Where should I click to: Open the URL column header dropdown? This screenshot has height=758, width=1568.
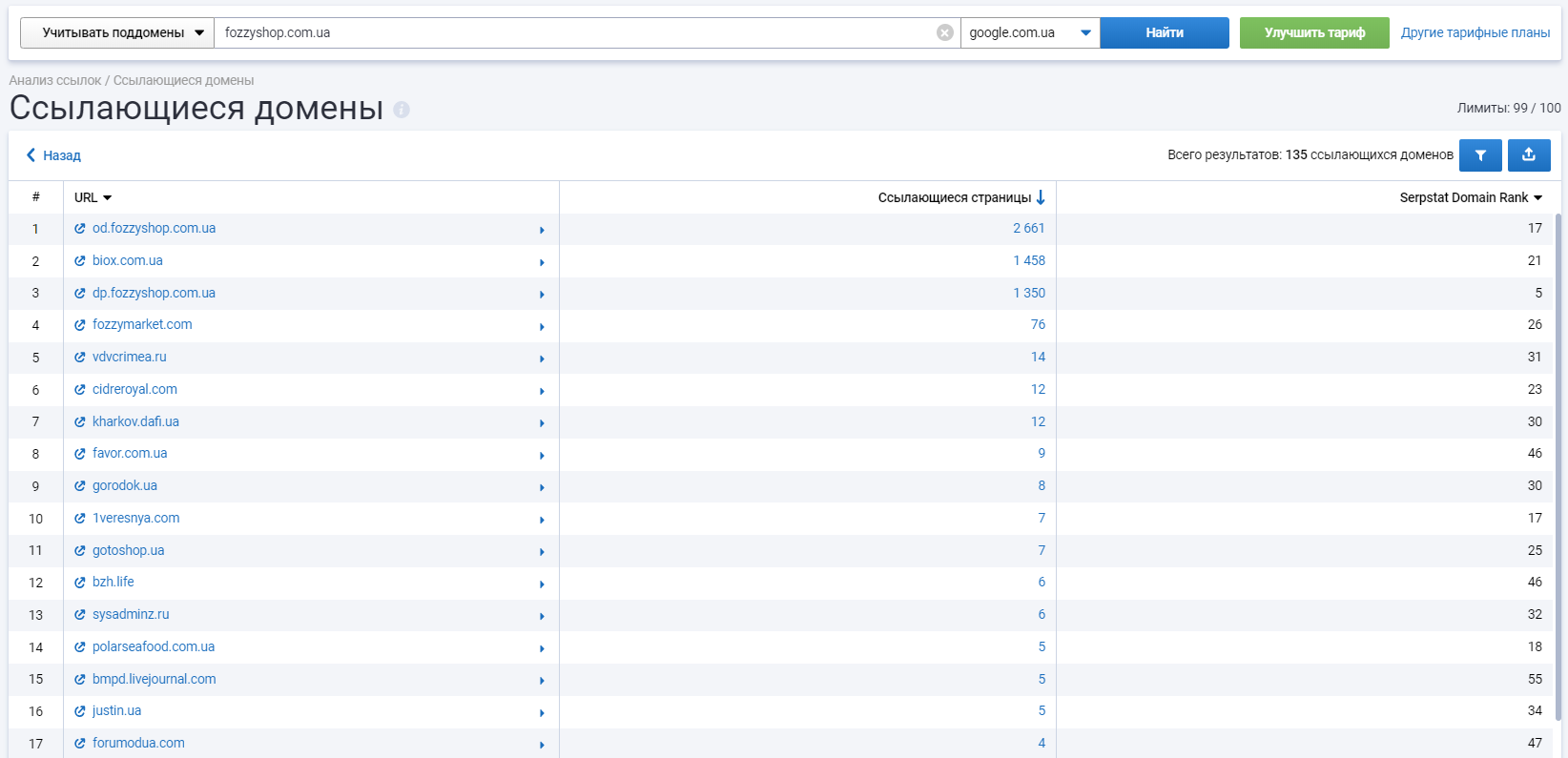(x=107, y=197)
